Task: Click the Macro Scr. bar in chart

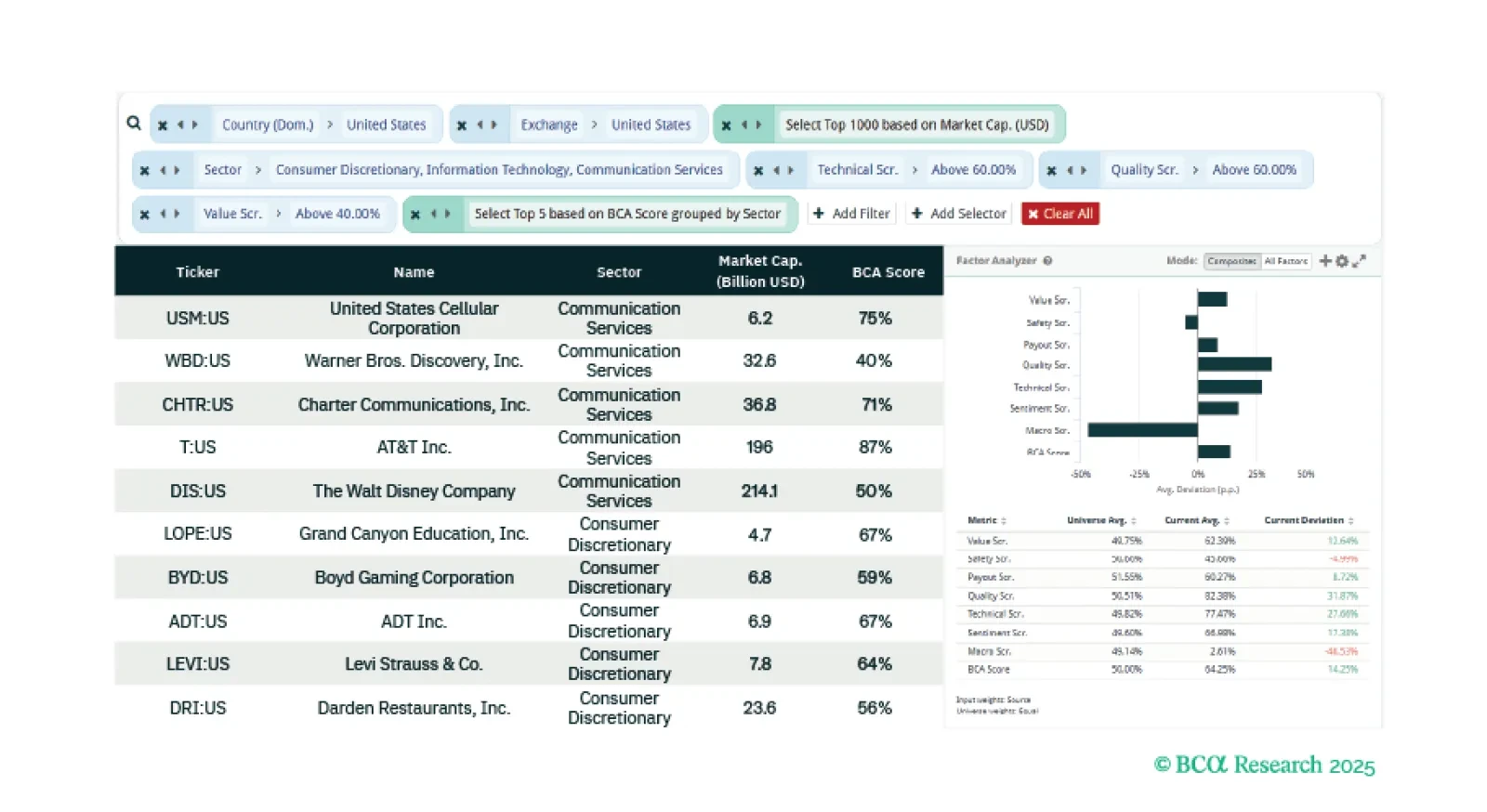Action: point(1142,430)
